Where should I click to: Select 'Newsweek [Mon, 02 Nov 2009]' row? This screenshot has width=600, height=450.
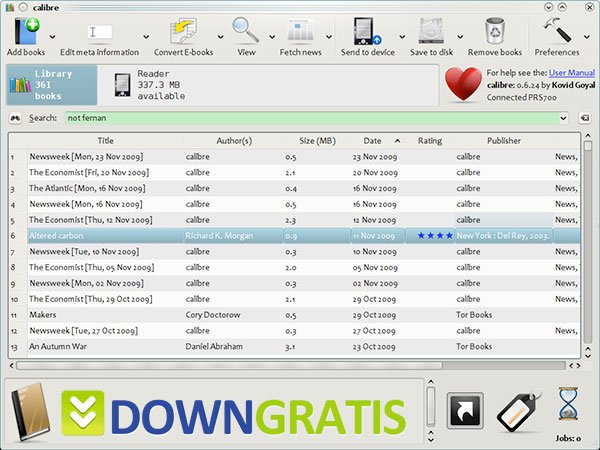304,283
